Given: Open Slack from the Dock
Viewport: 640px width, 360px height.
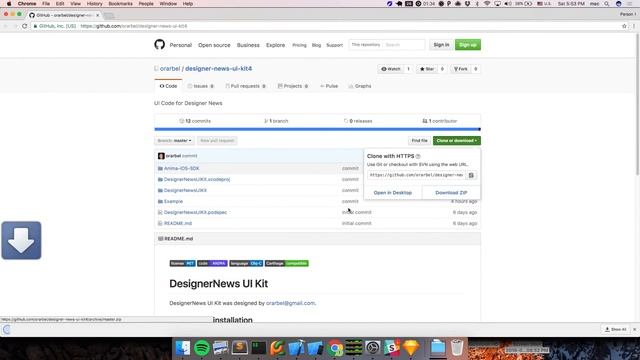Looking at the screenshot, I should (x=392, y=348).
